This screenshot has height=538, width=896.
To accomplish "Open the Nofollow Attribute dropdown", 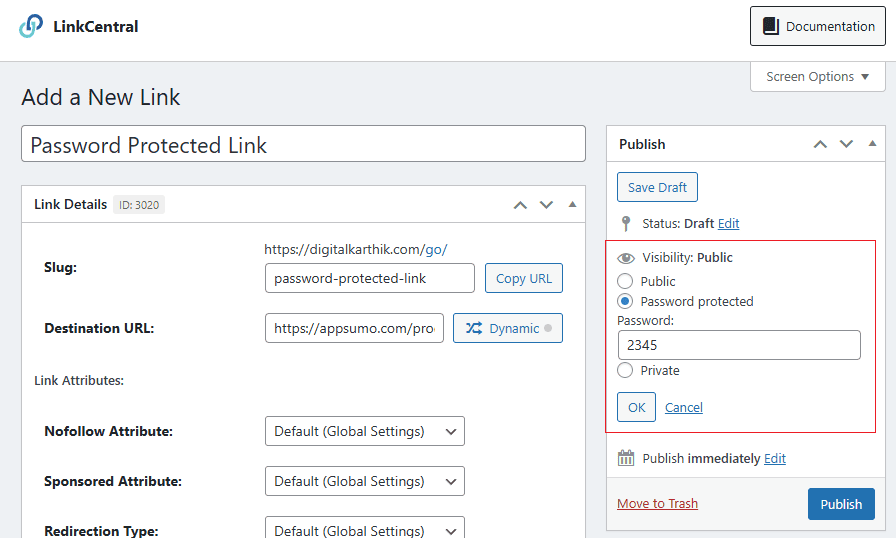I will tap(364, 431).
